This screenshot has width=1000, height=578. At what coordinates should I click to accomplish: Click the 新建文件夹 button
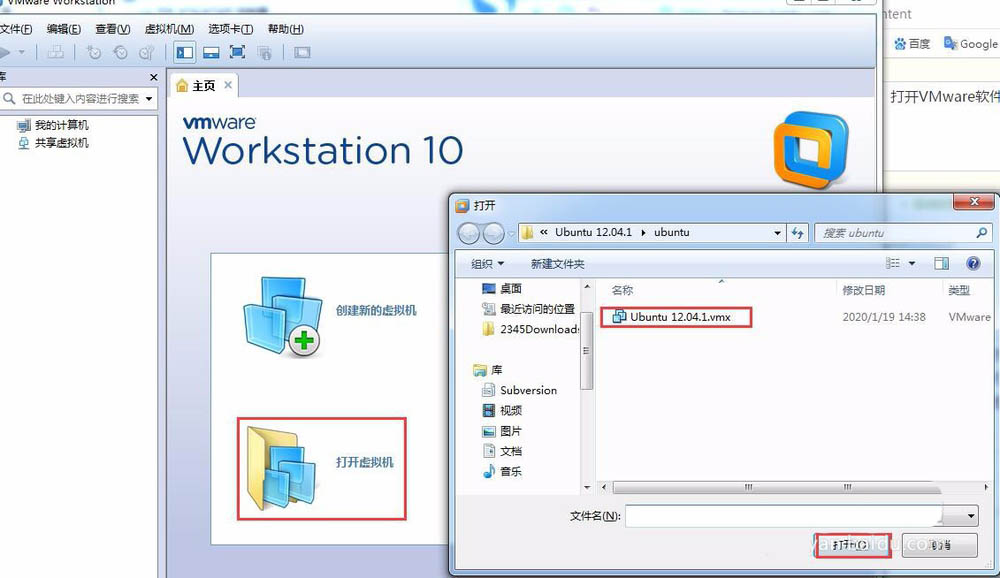click(557, 263)
